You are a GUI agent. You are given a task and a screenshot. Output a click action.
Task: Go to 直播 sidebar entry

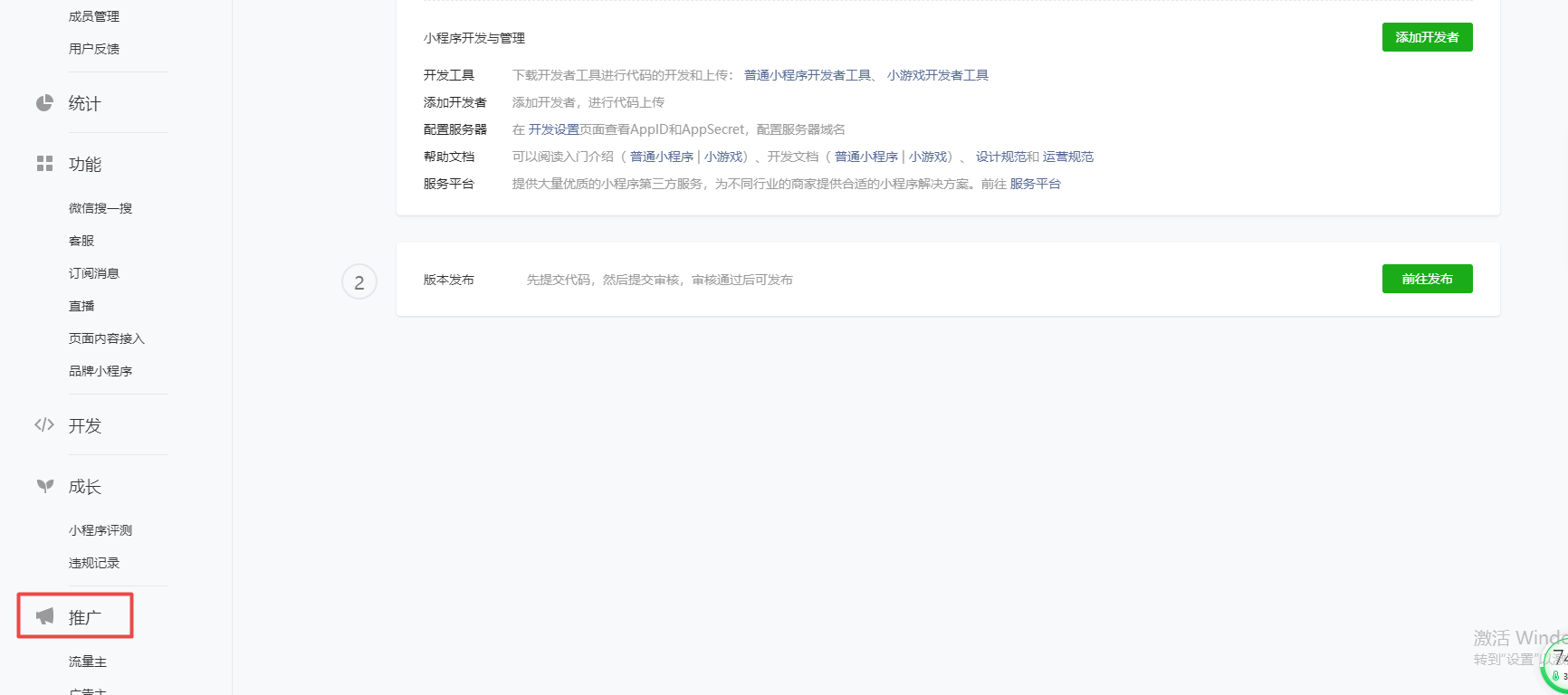click(x=81, y=306)
